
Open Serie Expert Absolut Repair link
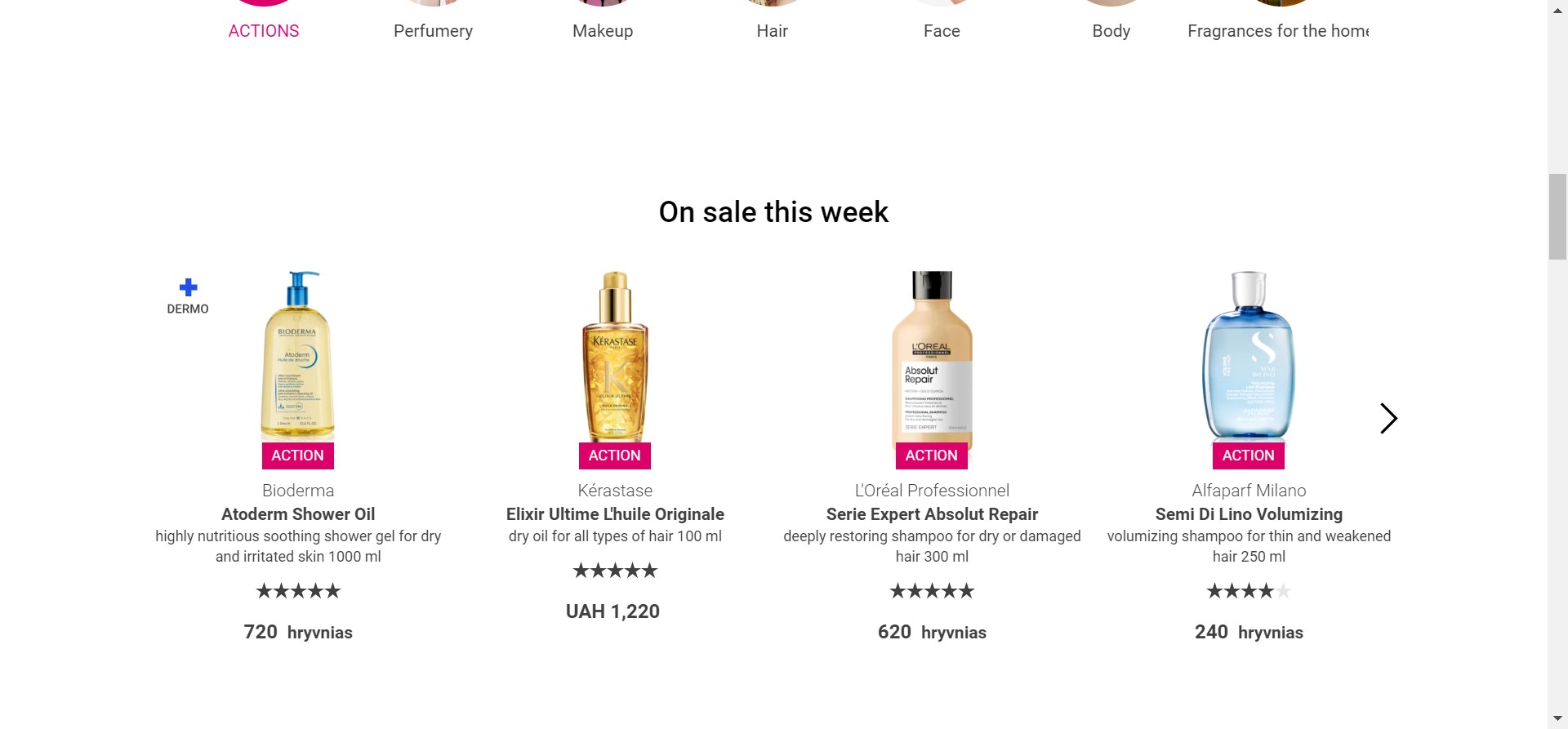click(x=932, y=514)
